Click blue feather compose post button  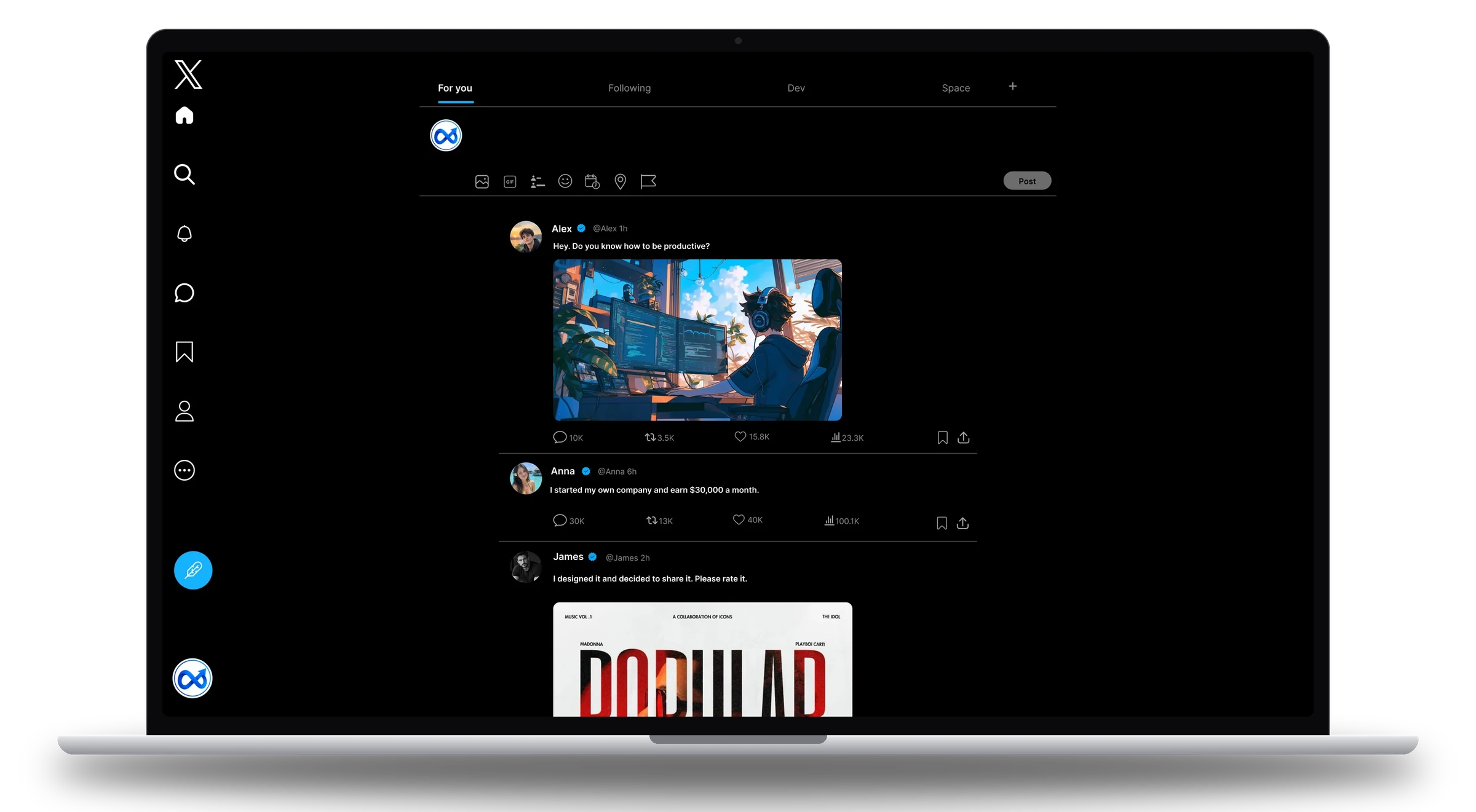pos(193,570)
